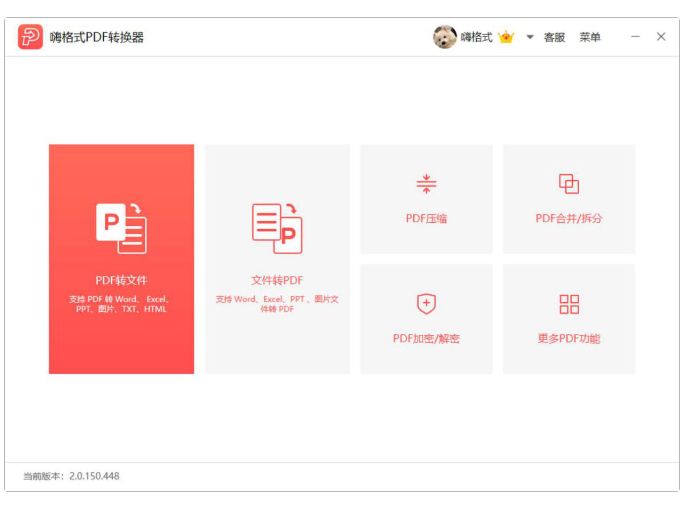Click the 嗨格式 app logo icon

pyautogui.click(x=30, y=37)
